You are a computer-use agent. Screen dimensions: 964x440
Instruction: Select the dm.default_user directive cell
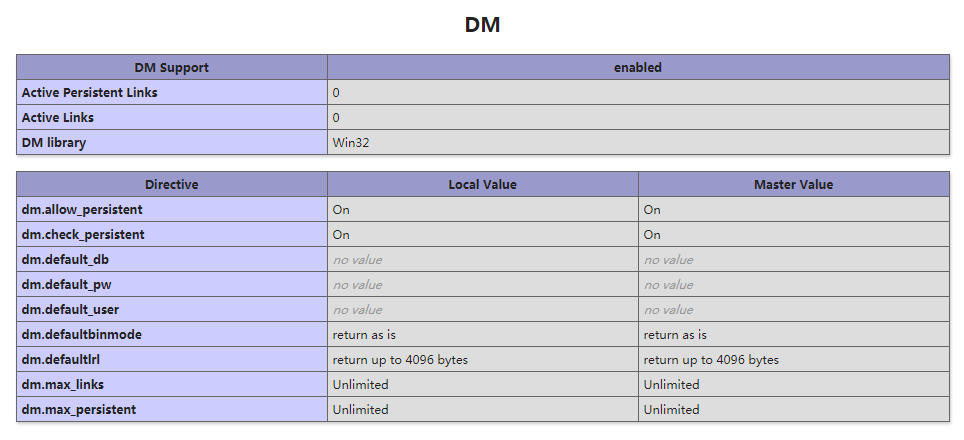(x=172, y=310)
